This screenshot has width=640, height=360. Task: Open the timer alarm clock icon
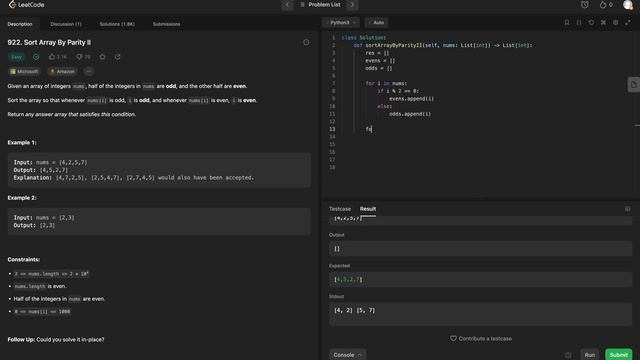585,5
